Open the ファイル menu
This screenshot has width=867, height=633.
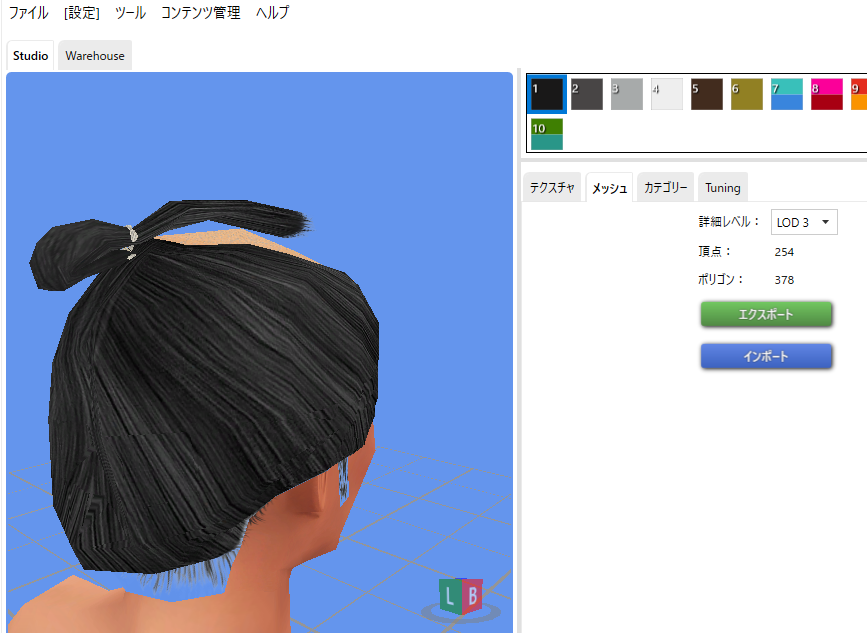[28, 13]
